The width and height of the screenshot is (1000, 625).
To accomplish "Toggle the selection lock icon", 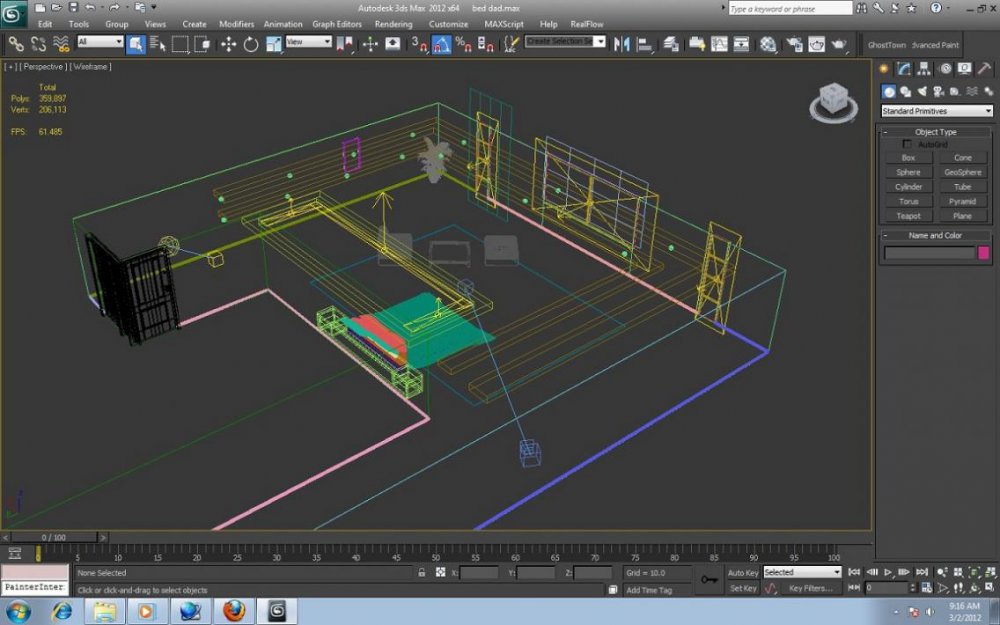I will point(422,573).
